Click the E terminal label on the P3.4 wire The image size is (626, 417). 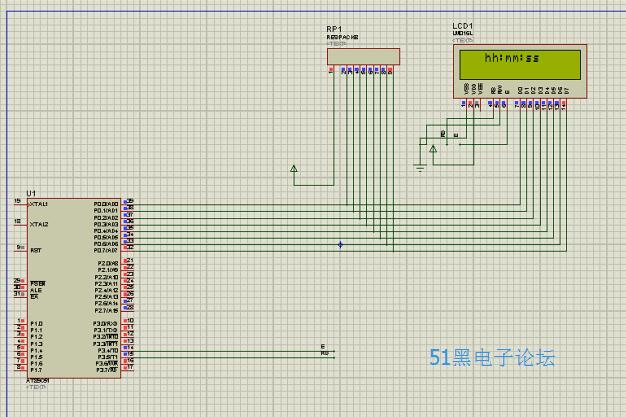tap(323, 346)
